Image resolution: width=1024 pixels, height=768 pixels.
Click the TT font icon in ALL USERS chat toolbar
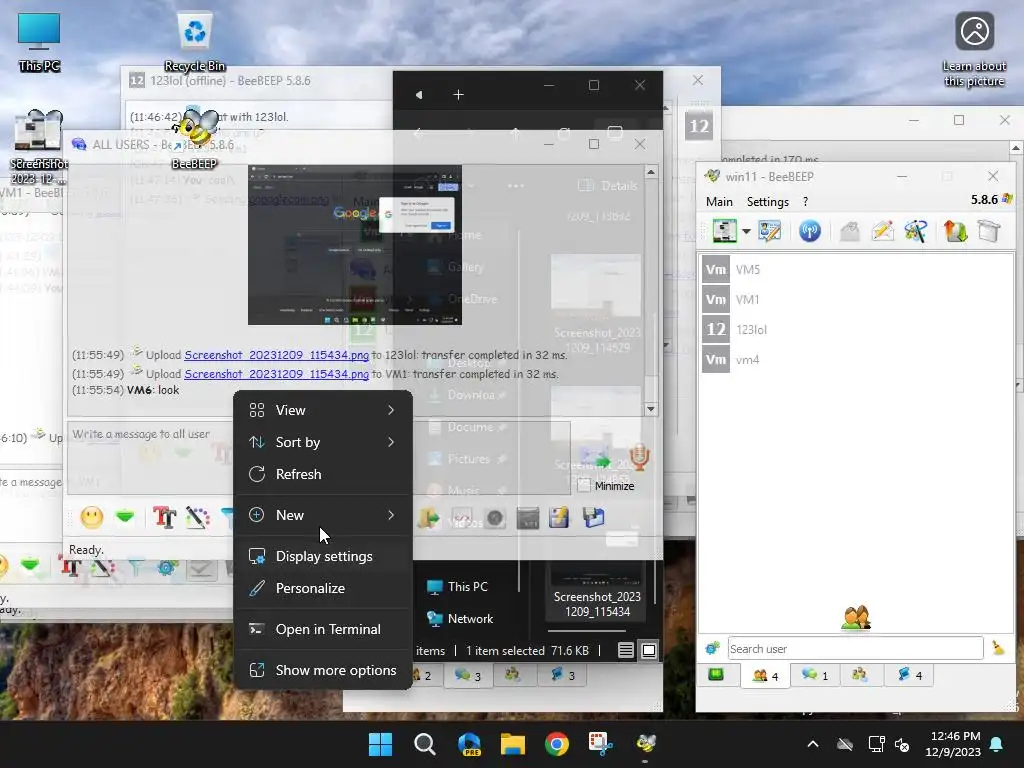pos(165,517)
